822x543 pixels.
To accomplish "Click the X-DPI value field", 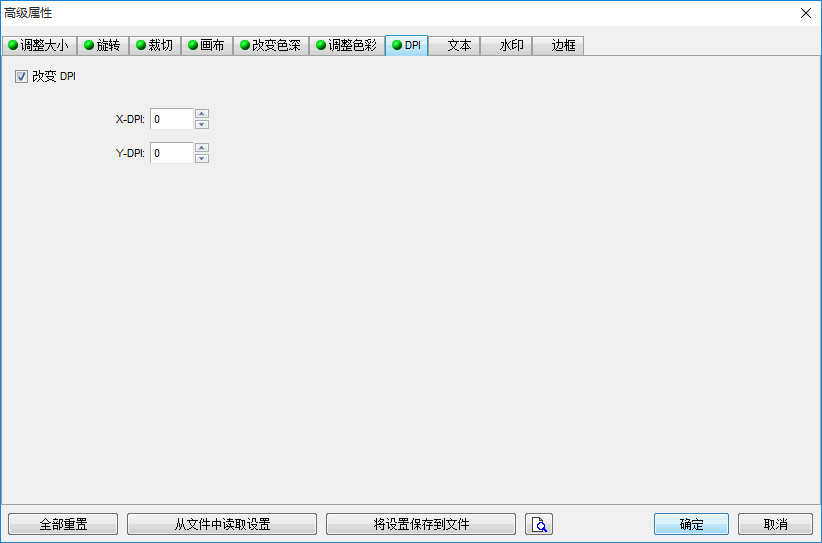I will coord(172,119).
